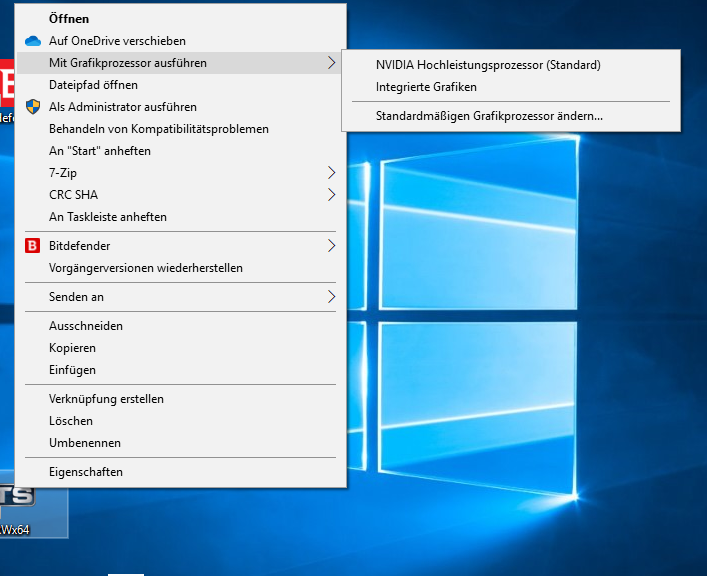This screenshot has height=576, width=707.
Task: Click Dateipfad öffnen
Action: pyautogui.click(x=93, y=85)
